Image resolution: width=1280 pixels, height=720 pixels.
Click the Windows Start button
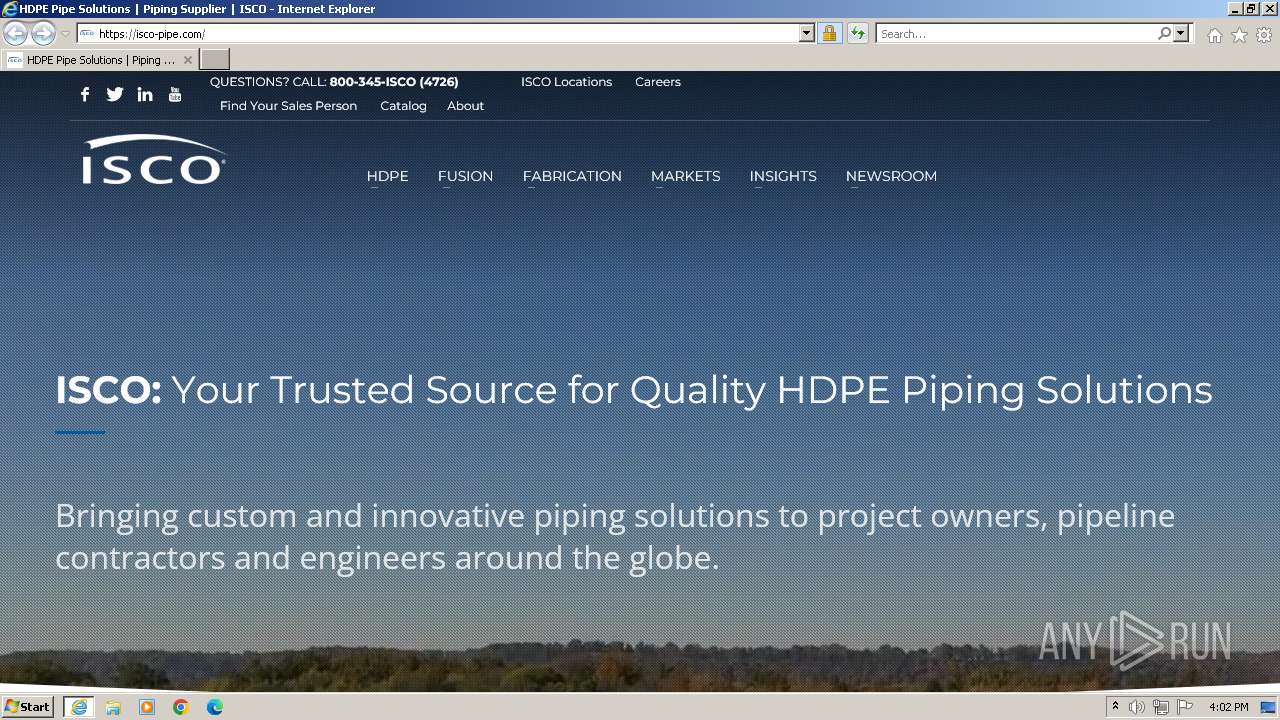click(27, 707)
